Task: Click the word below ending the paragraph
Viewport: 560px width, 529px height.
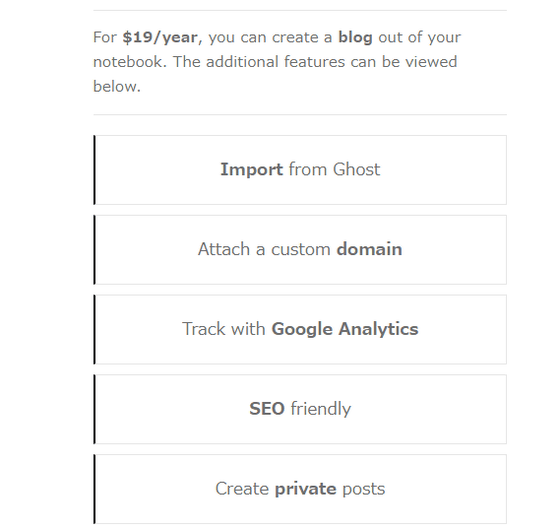Action: click(117, 86)
